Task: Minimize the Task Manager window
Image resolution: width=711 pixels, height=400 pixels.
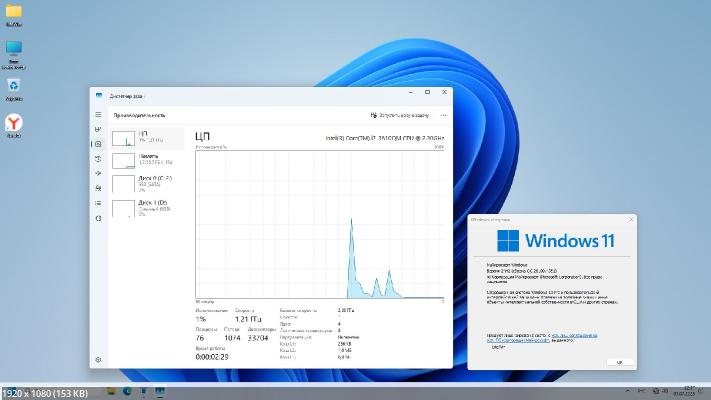Action: [411, 92]
